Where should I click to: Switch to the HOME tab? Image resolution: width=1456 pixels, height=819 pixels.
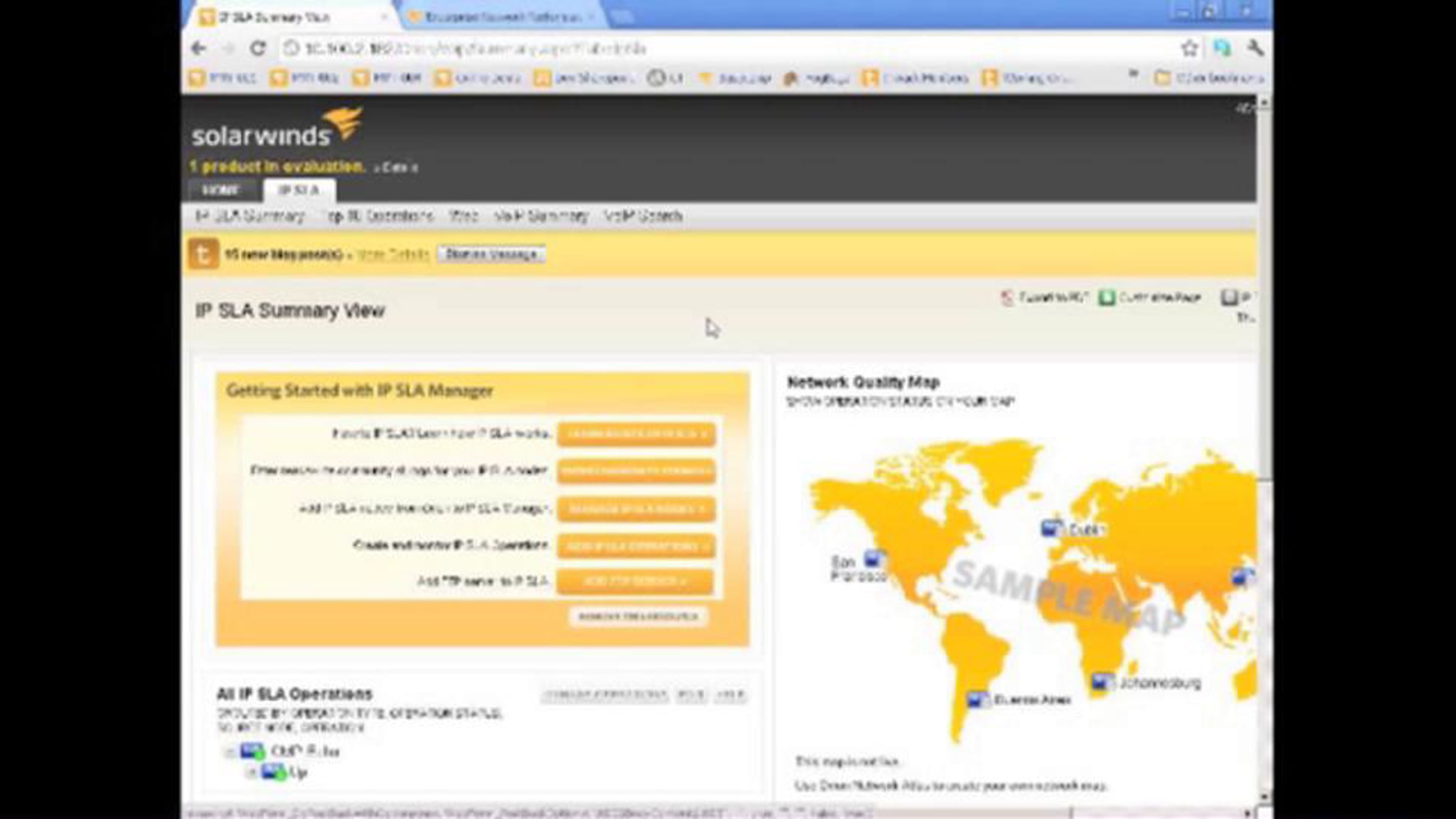[x=221, y=190]
